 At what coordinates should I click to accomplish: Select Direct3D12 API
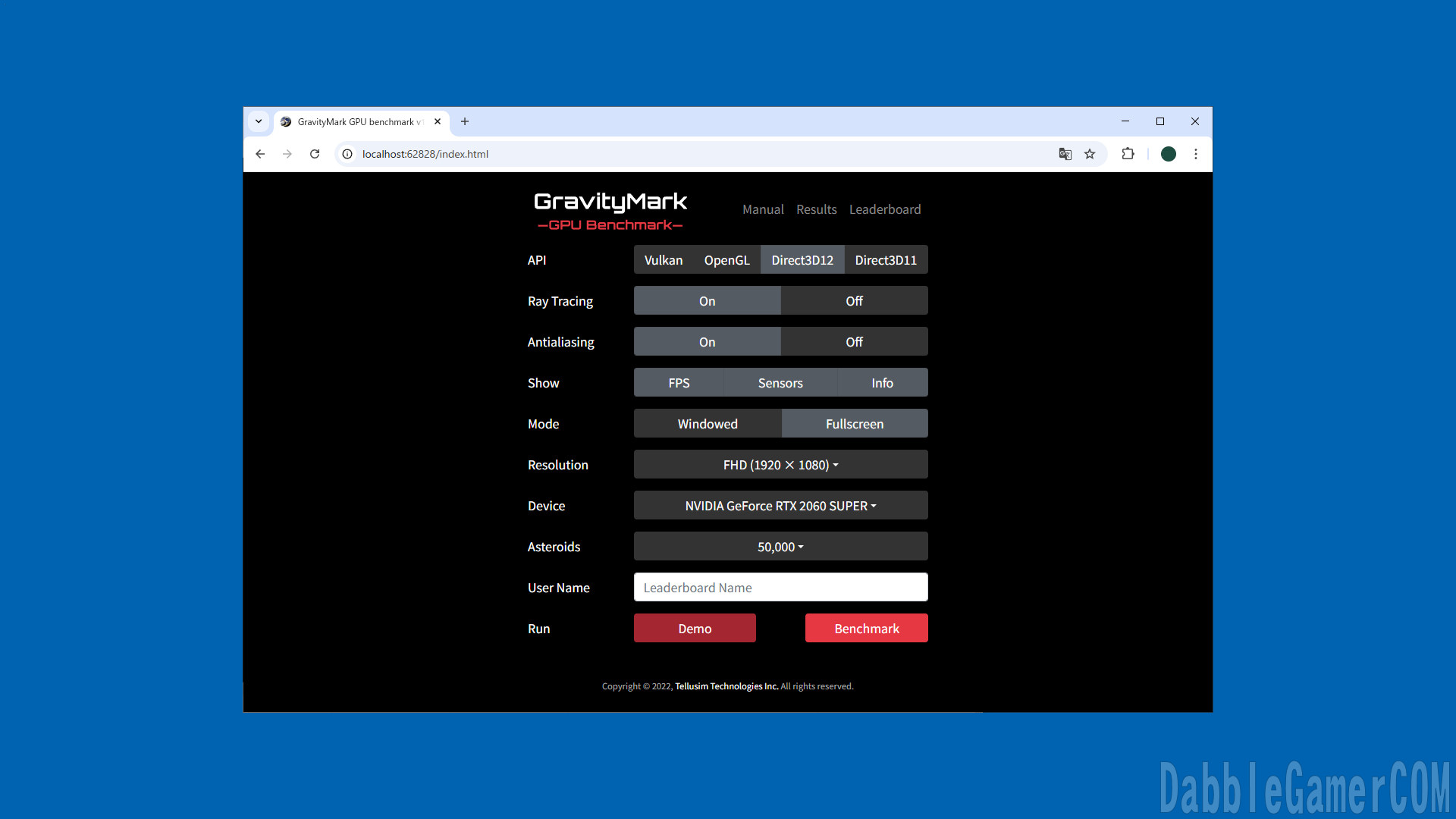pyautogui.click(x=802, y=260)
